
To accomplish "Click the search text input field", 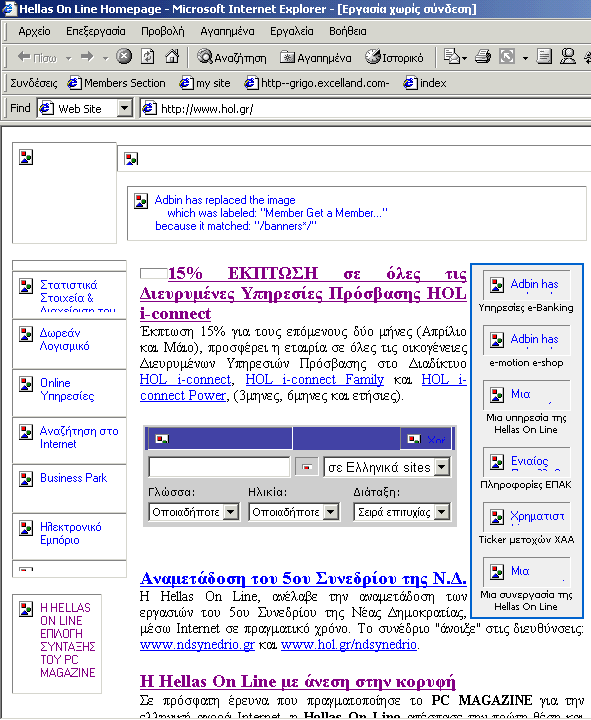I will point(219,467).
